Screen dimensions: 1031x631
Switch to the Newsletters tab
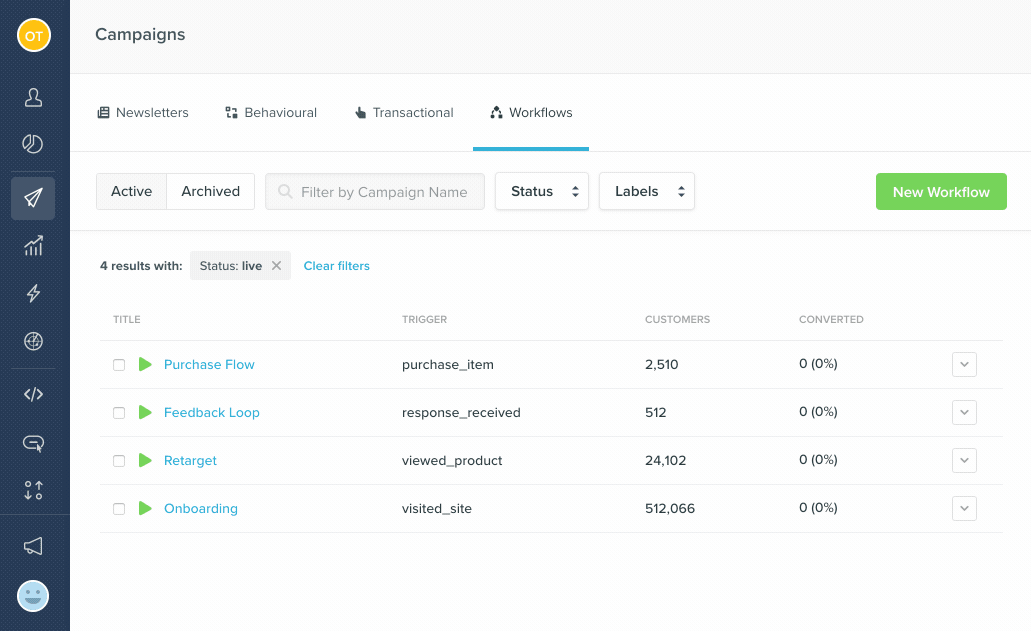tap(142, 113)
